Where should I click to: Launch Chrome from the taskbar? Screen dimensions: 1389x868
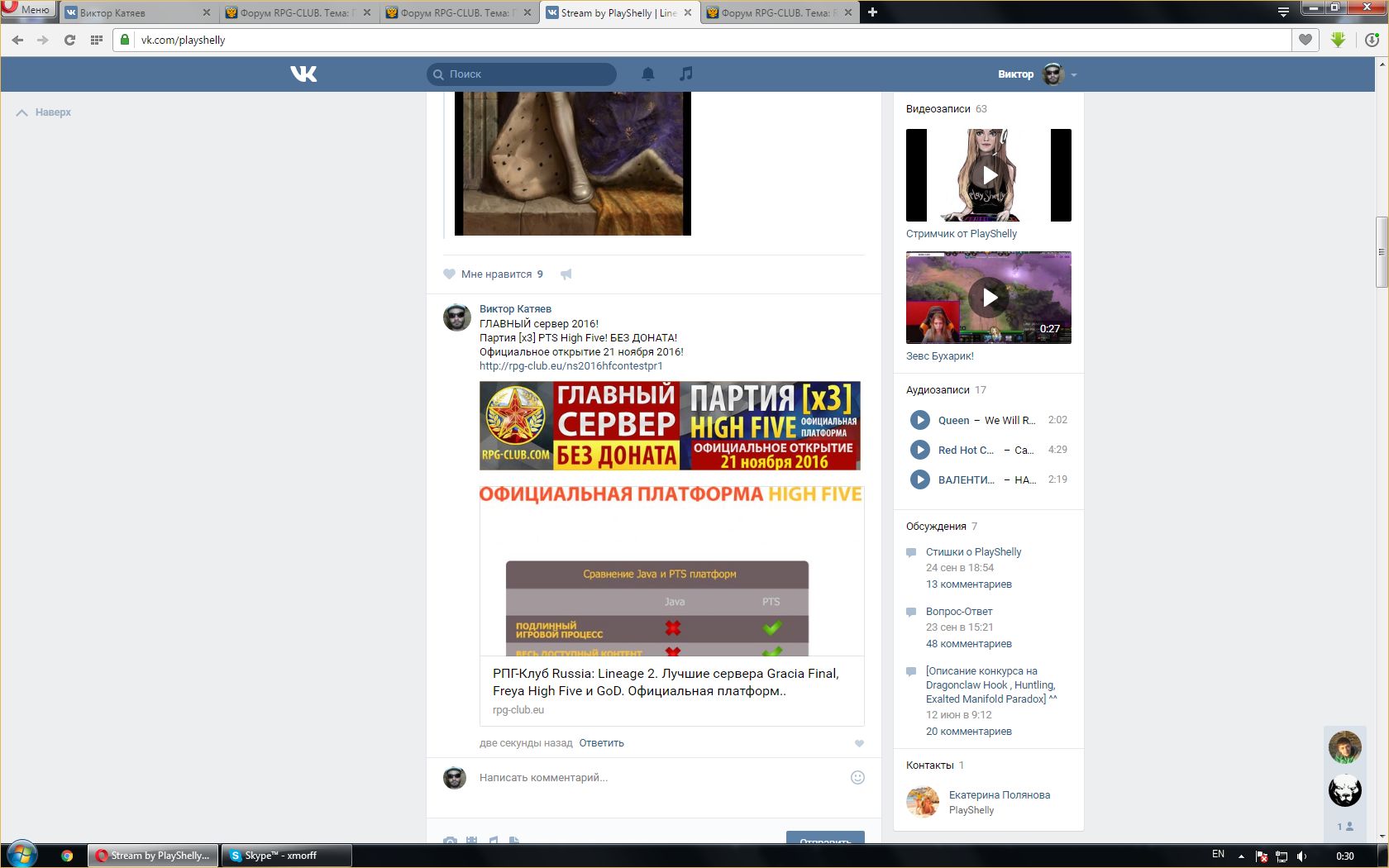point(67,856)
